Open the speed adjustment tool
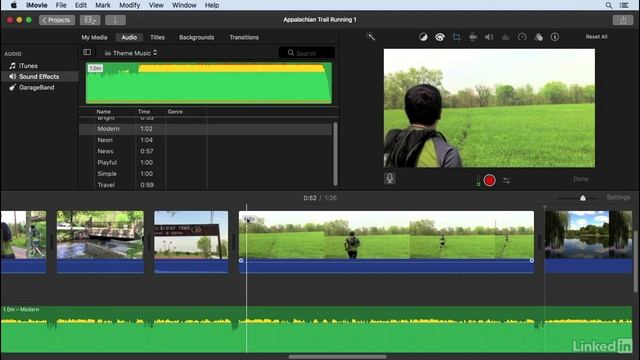 522,37
